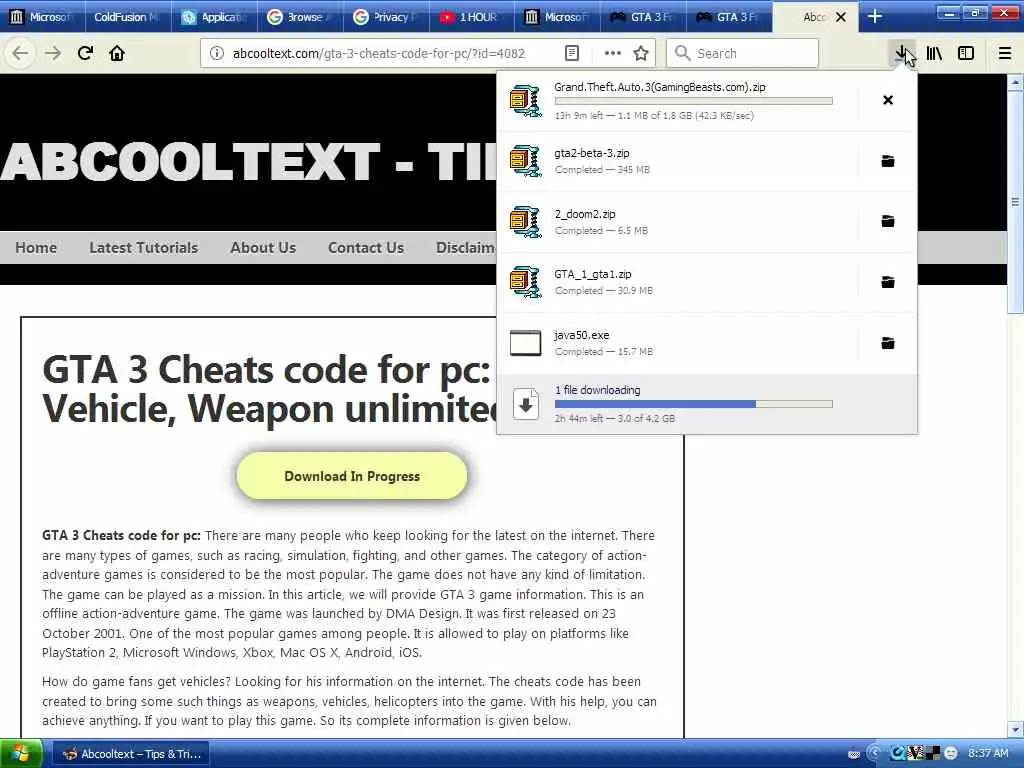Screen dimensions: 1024x768
Task: Open the Firefox hamburger menu
Action: (x=1005, y=54)
